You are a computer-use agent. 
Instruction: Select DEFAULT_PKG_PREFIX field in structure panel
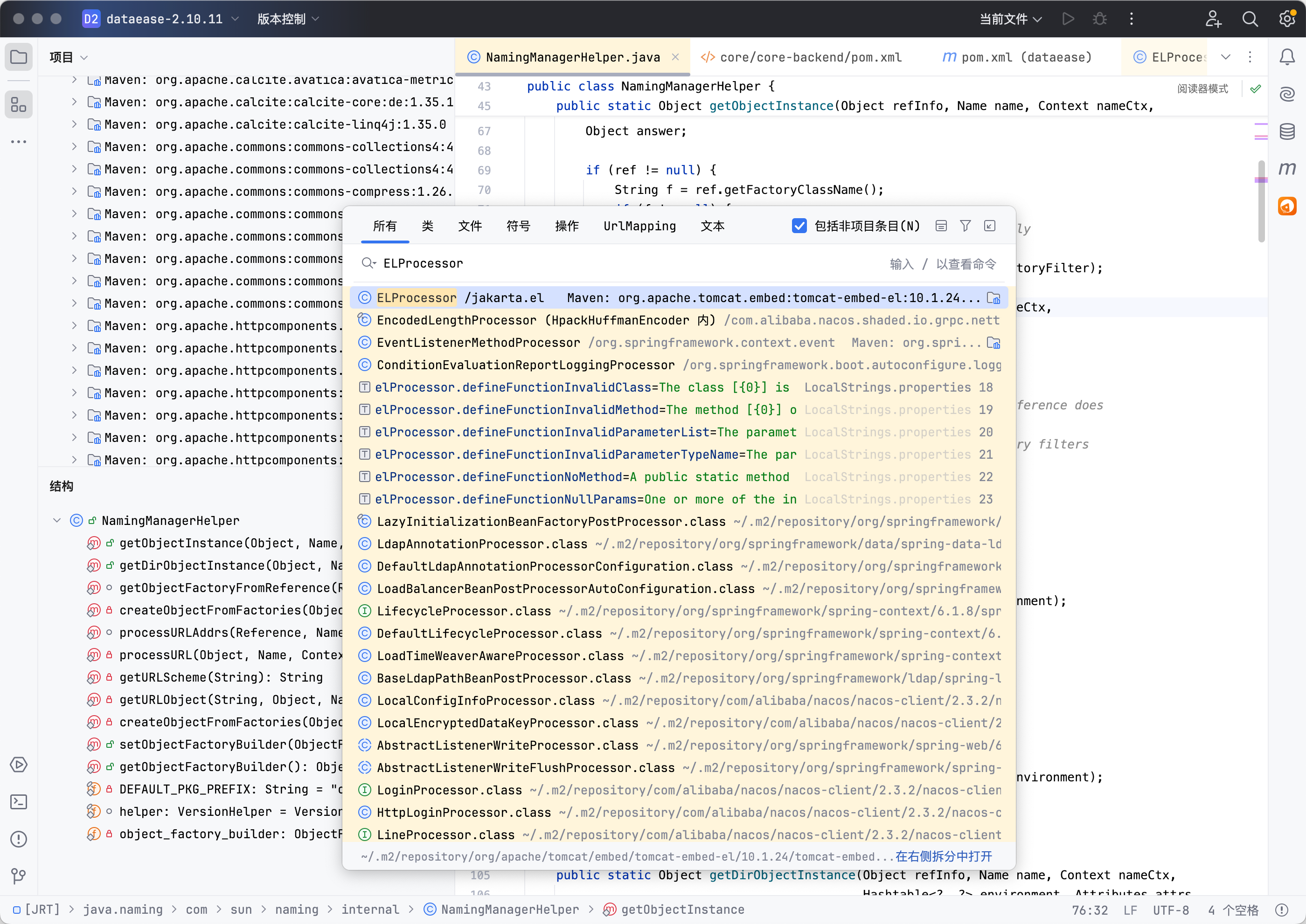[214, 789]
